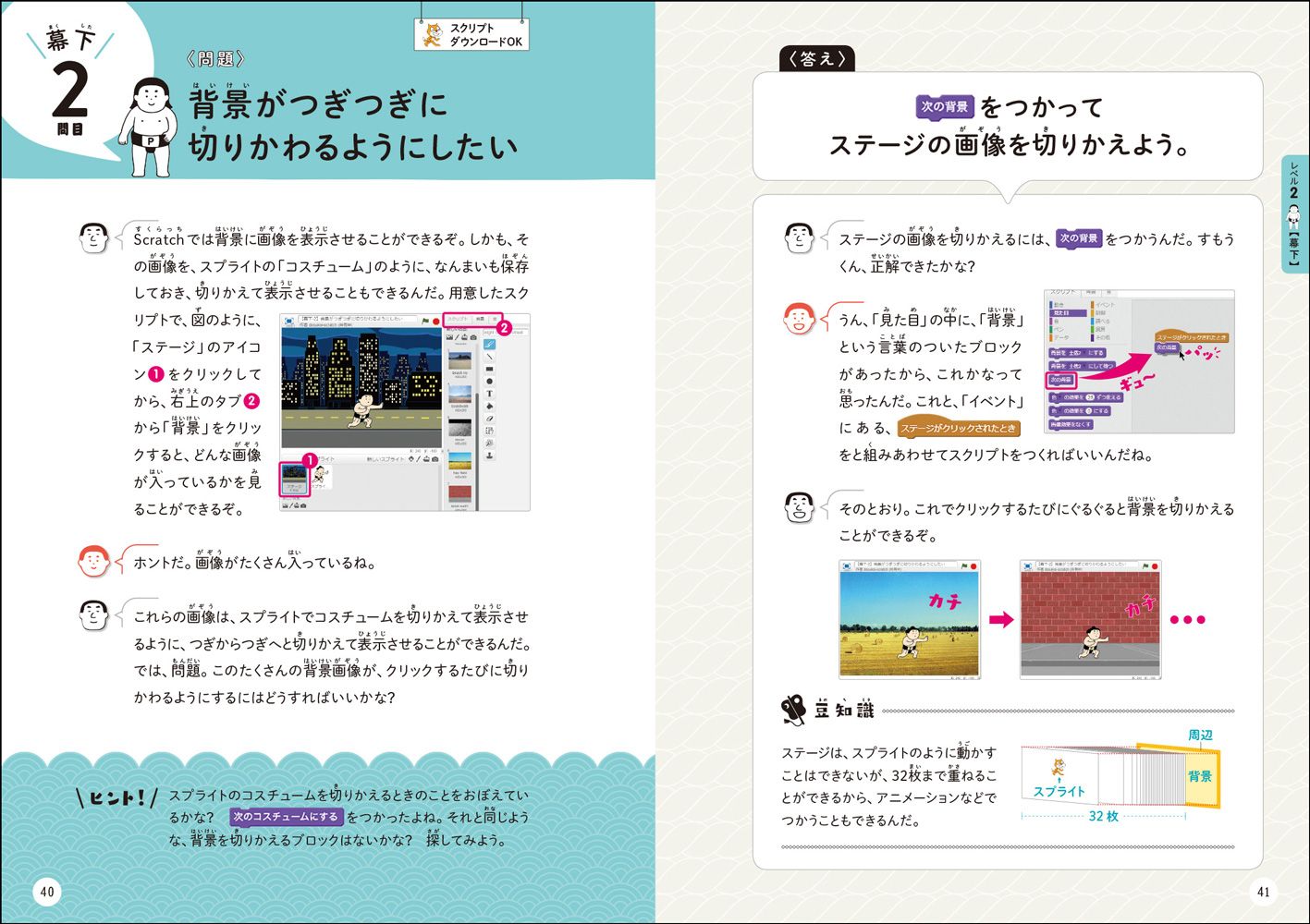
Task: Select the hay field backdrop thumbnail
Action: click(x=459, y=461)
